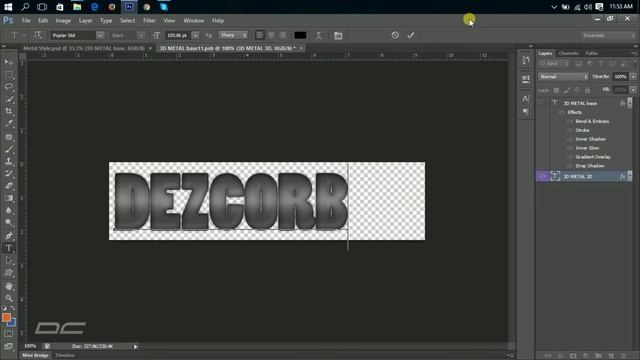Viewport: 640px width, 360px height.
Task: Toggle Quick Mask mode icon
Action: coord(9,334)
